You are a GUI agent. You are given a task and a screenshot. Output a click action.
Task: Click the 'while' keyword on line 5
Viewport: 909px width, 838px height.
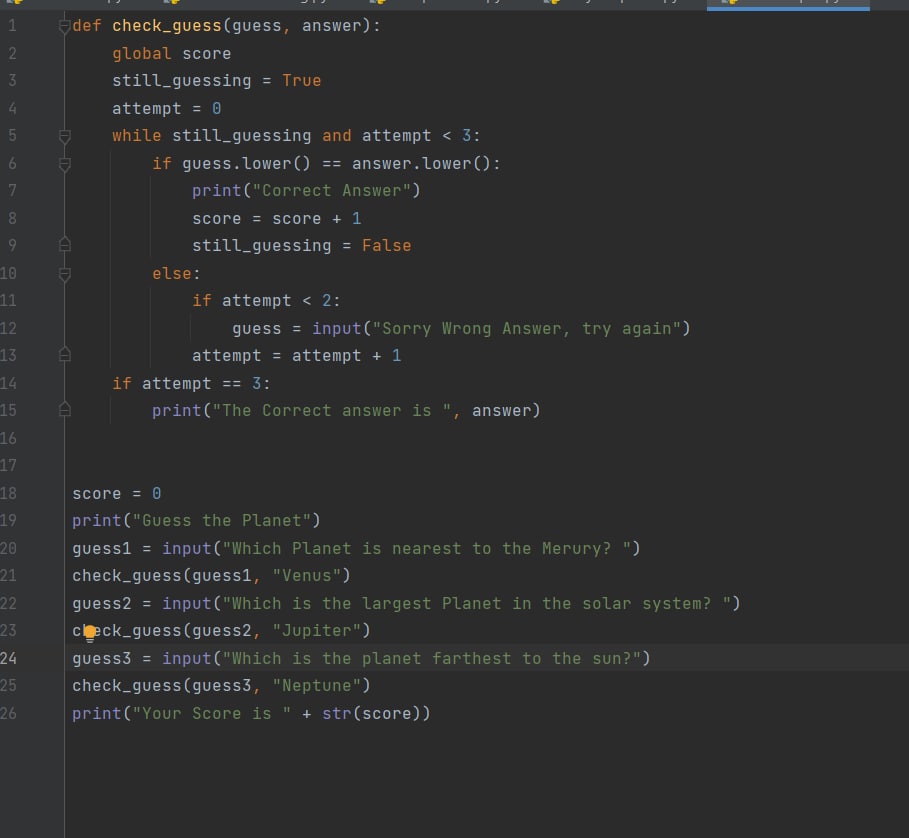pyautogui.click(x=136, y=136)
